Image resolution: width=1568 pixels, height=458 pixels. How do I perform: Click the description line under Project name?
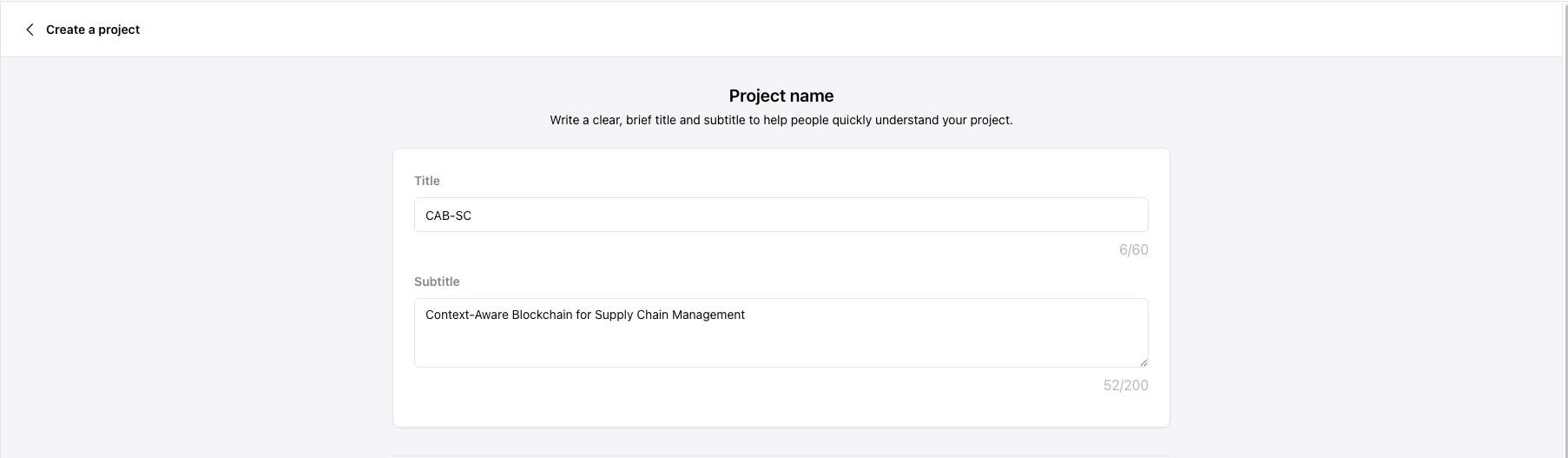pos(781,120)
